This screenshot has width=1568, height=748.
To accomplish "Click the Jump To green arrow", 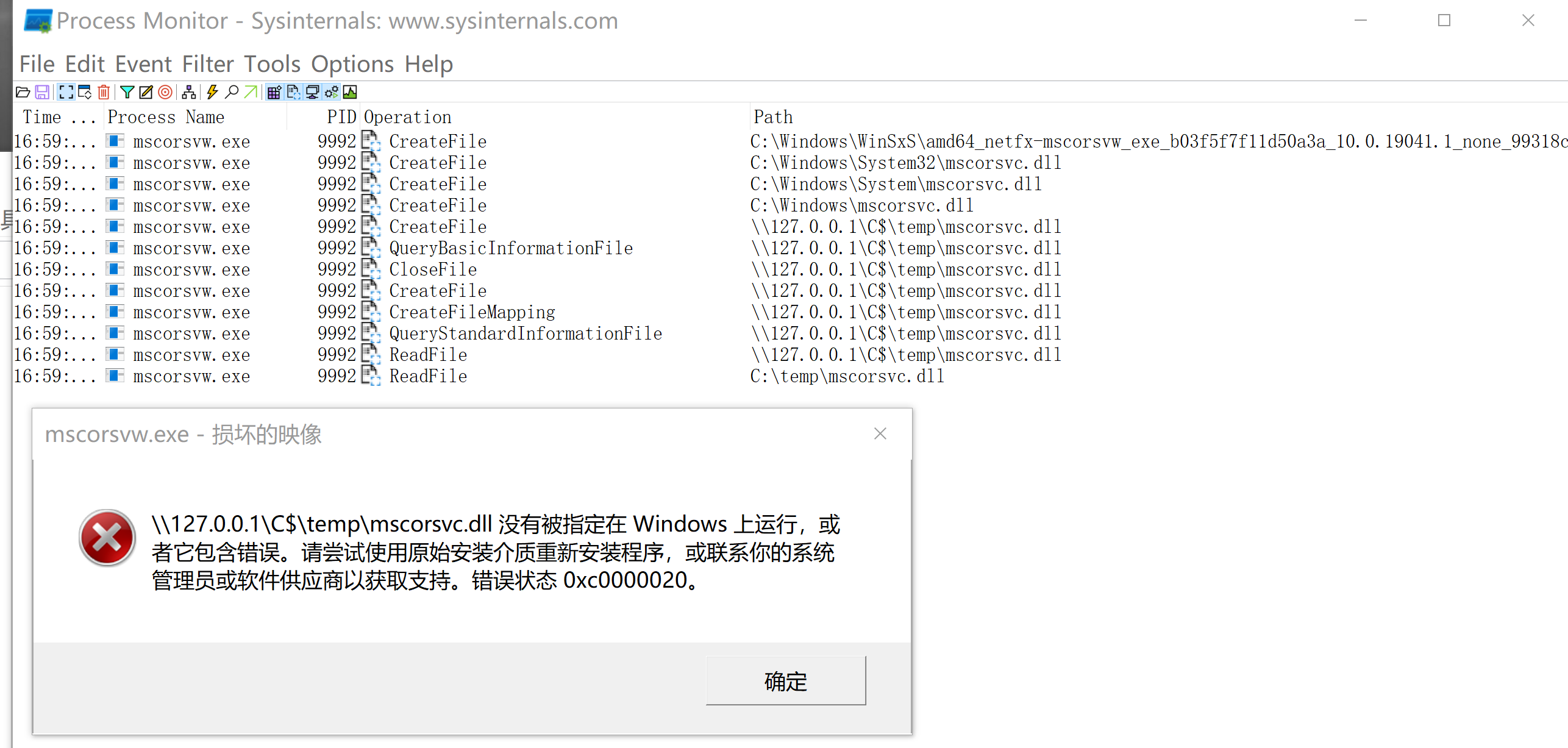I will (250, 92).
